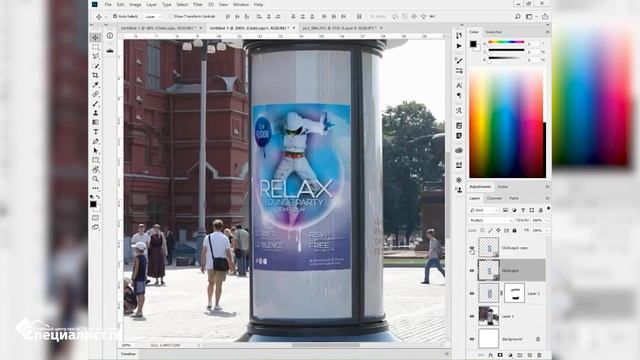The width and height of the screenshot is (640, 360).
Task: Open the Character panel icon
Action: pyautogui.click(x=459, y=85)
